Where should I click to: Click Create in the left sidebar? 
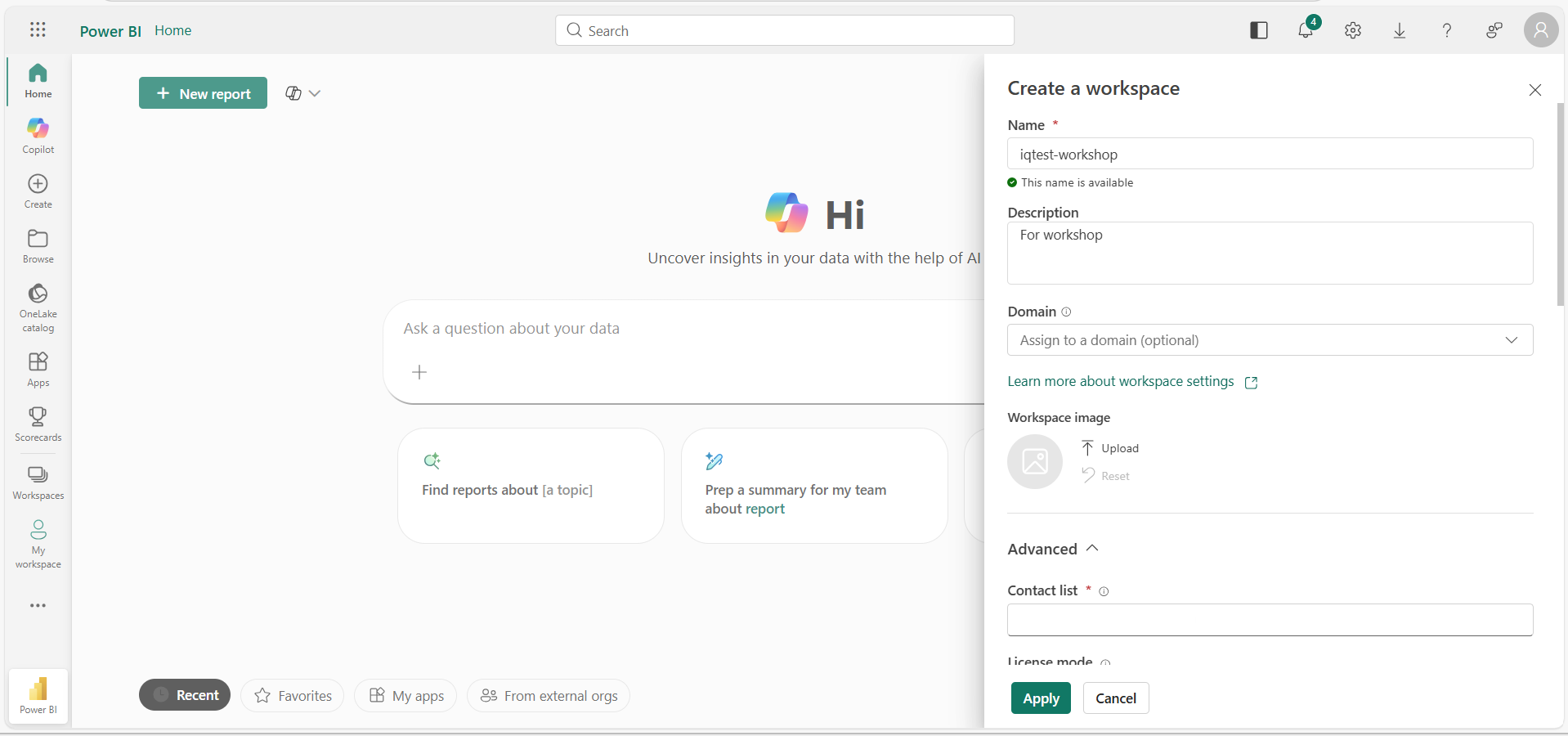[x=38, y=190]
